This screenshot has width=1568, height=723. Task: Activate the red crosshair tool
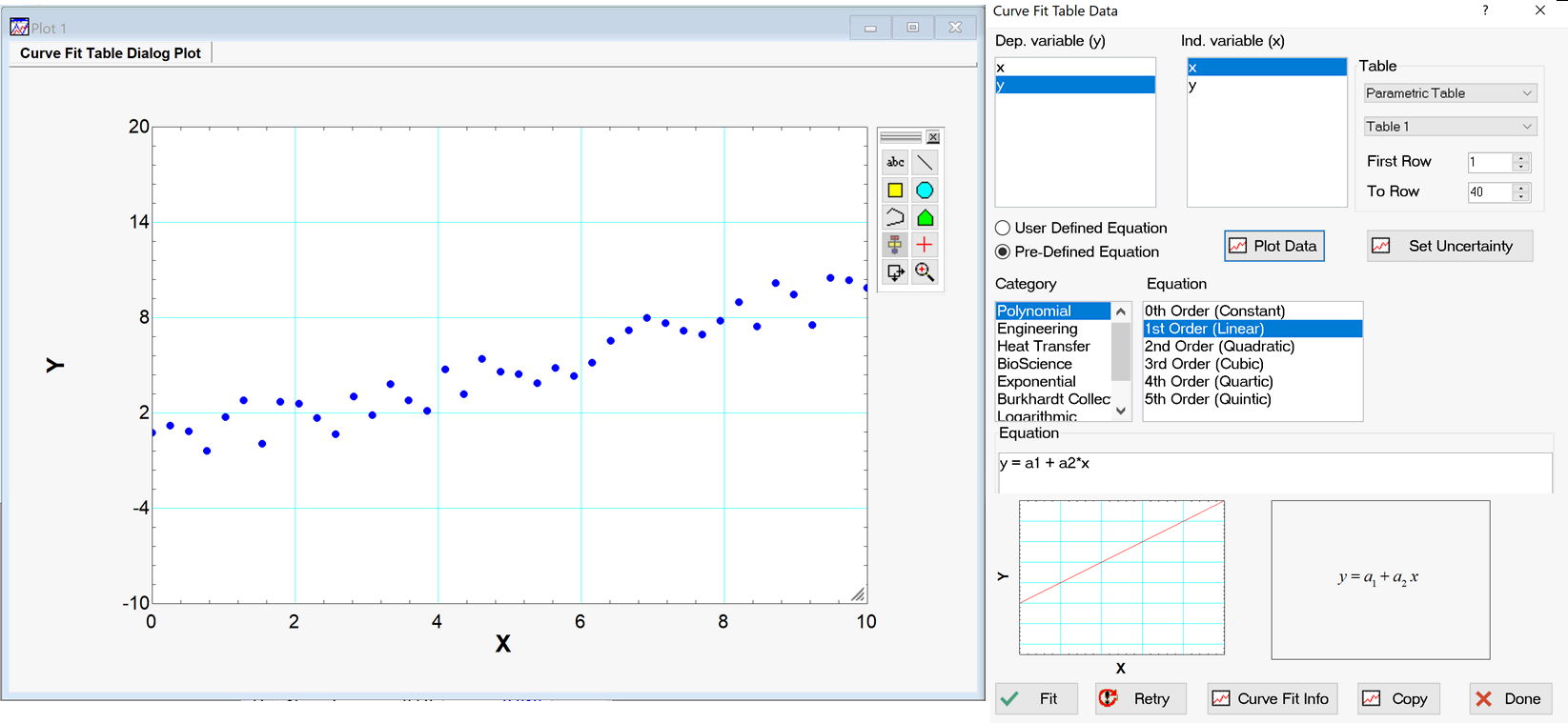pyautogui.click(x=925, y=245)
